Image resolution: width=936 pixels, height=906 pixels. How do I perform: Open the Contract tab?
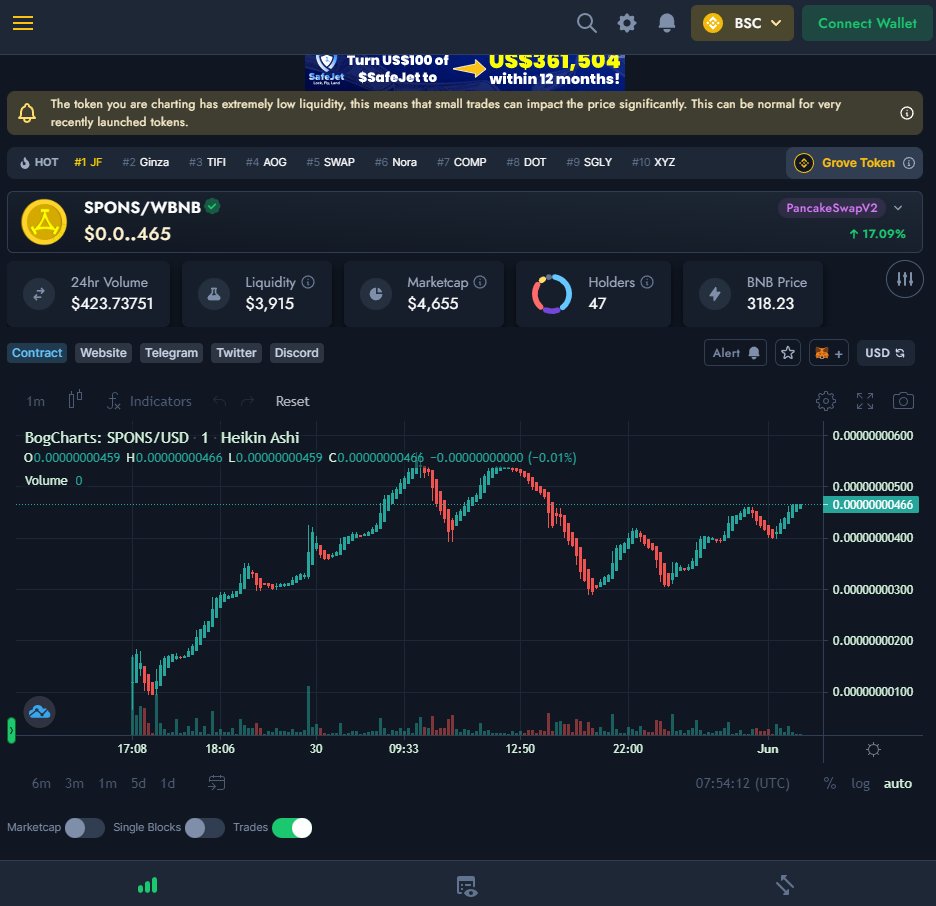click(x=37, y=353)
